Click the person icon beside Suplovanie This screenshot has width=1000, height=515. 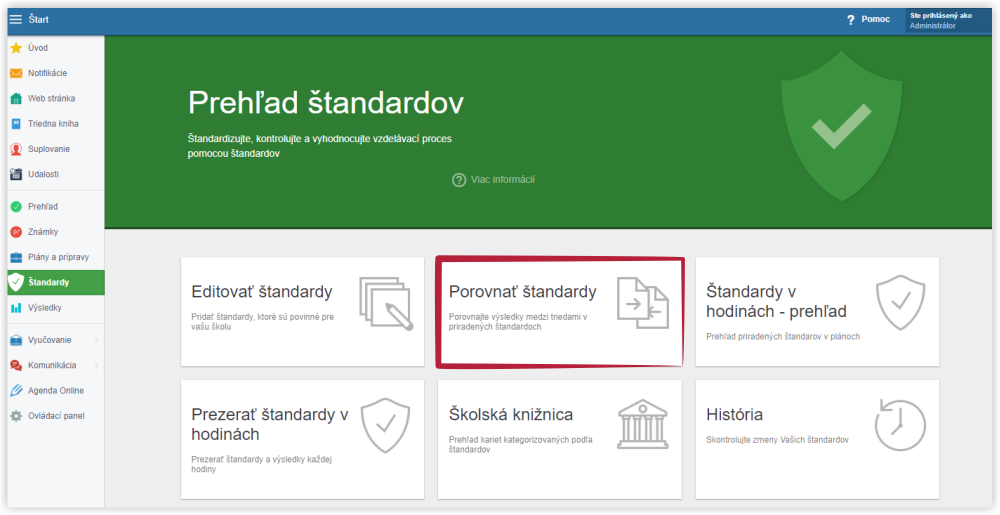click(16, 149)
